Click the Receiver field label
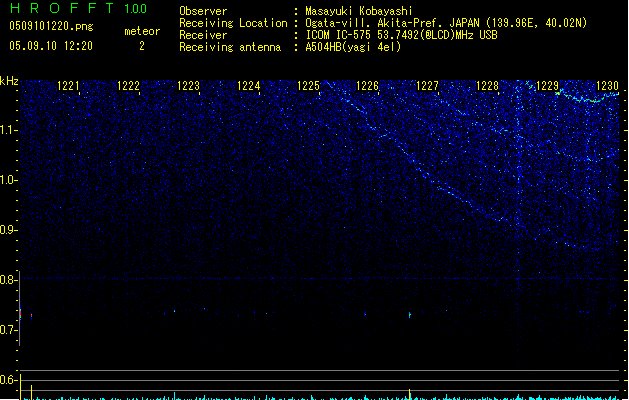629x400 pixels. pyautogui.click(x=203, y=35)
